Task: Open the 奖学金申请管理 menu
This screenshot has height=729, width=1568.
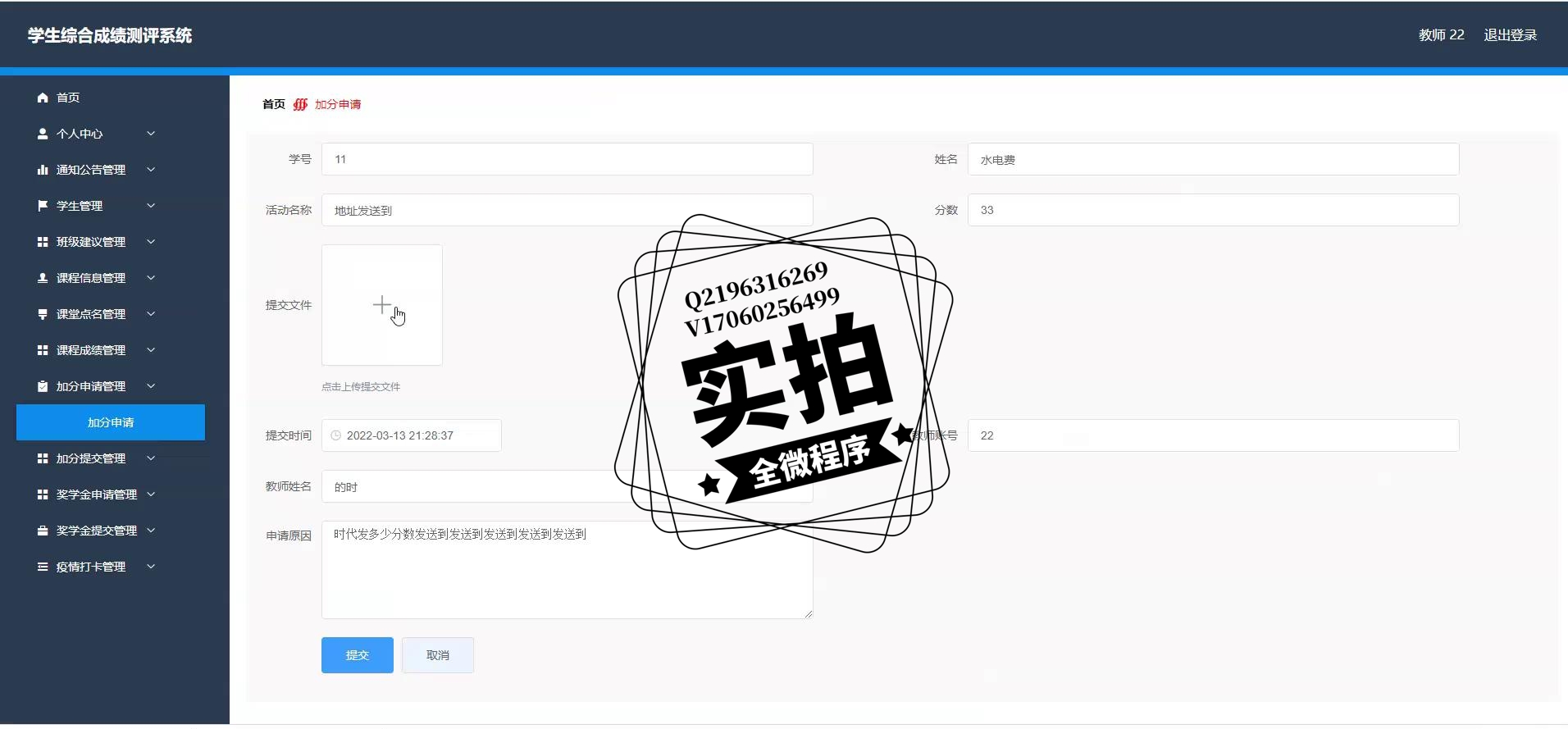Action: pos(97,494)
